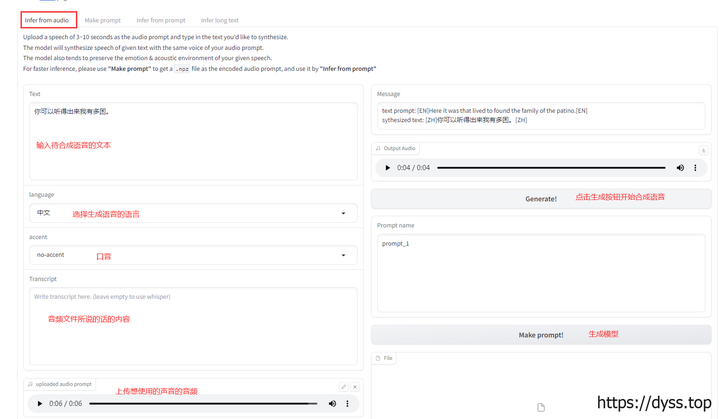Open the Infer from prompt tab
This screenshot has width=720, height=419.
pos(161,20)
